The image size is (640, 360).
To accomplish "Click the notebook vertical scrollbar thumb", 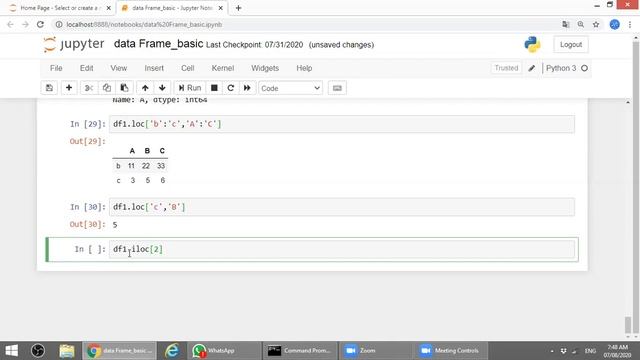I will coord(628,325).
